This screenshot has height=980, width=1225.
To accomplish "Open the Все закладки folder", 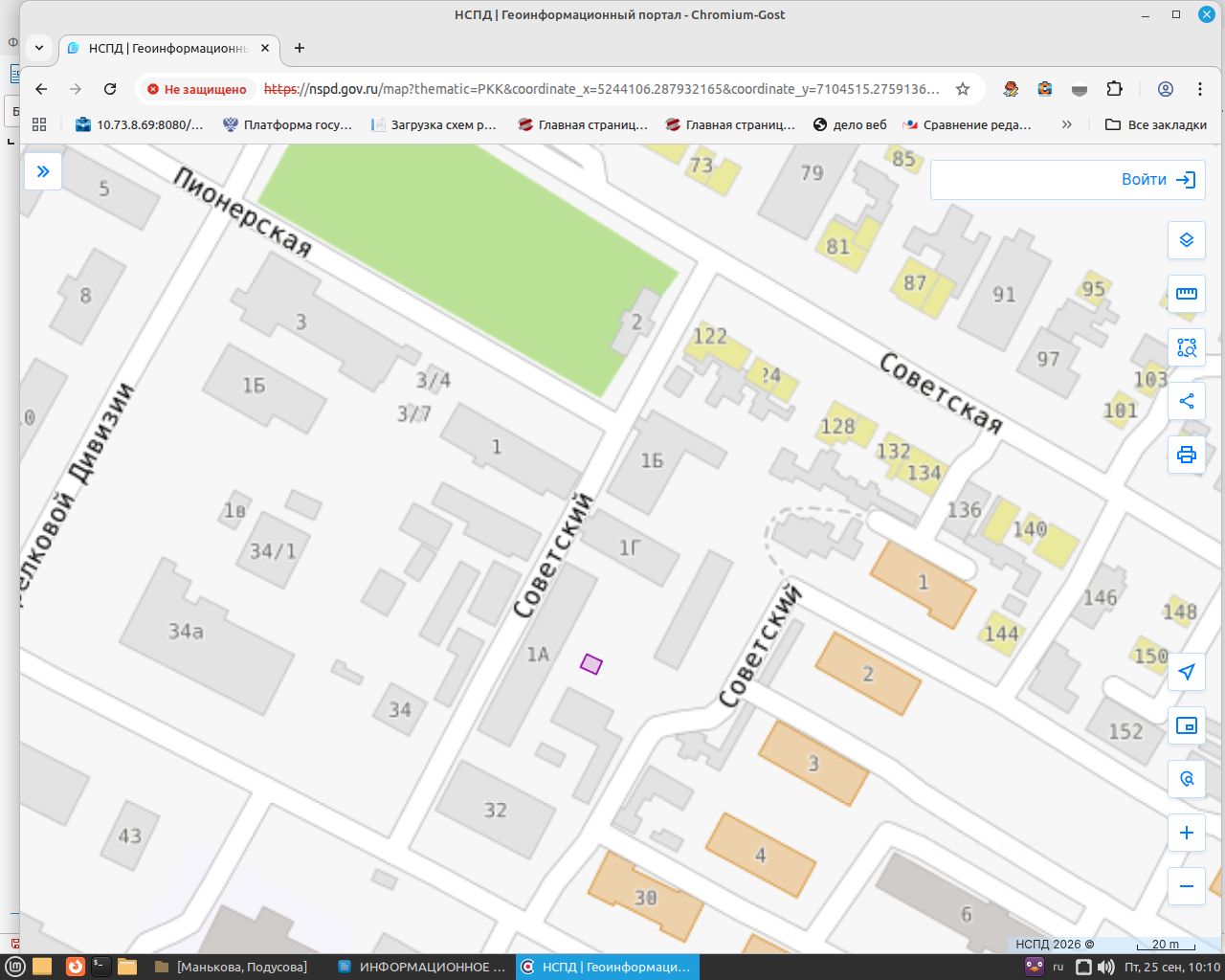I will point(1156,124).
